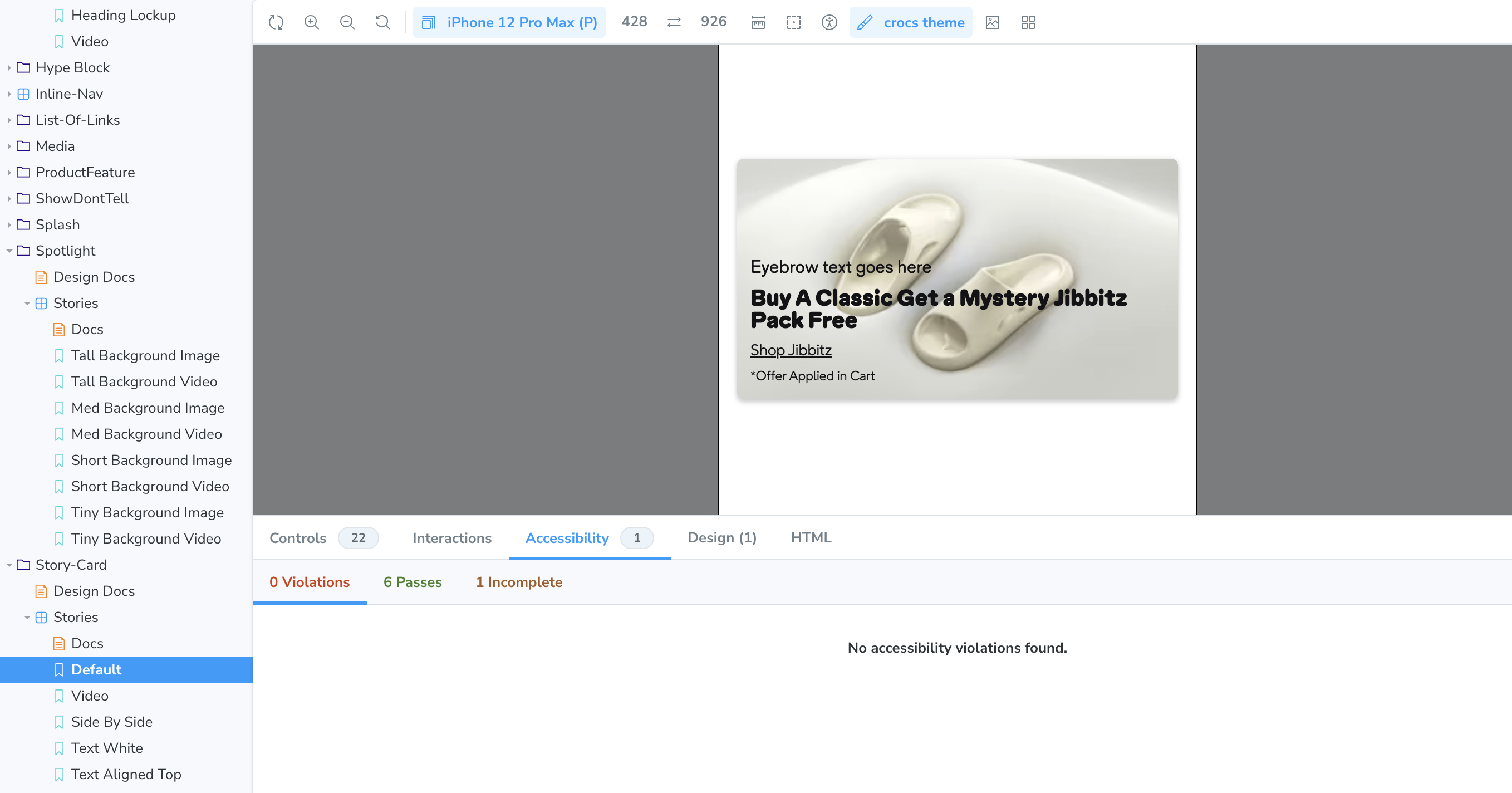Disable the crocs theme toggle
The height and width of the screenshot is (793, 1512).
click(910, 22)
